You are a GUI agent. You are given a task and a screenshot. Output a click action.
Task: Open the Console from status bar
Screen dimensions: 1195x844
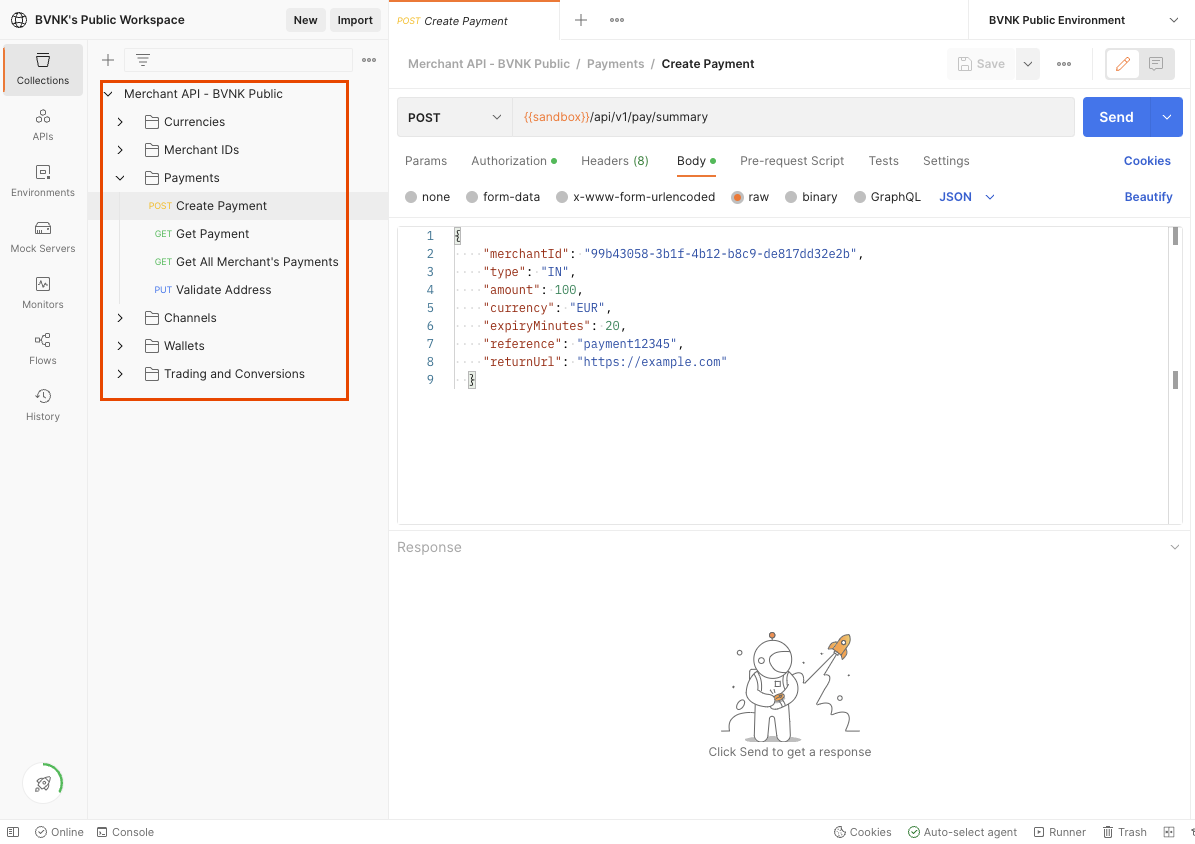click(x=125, y=832)
